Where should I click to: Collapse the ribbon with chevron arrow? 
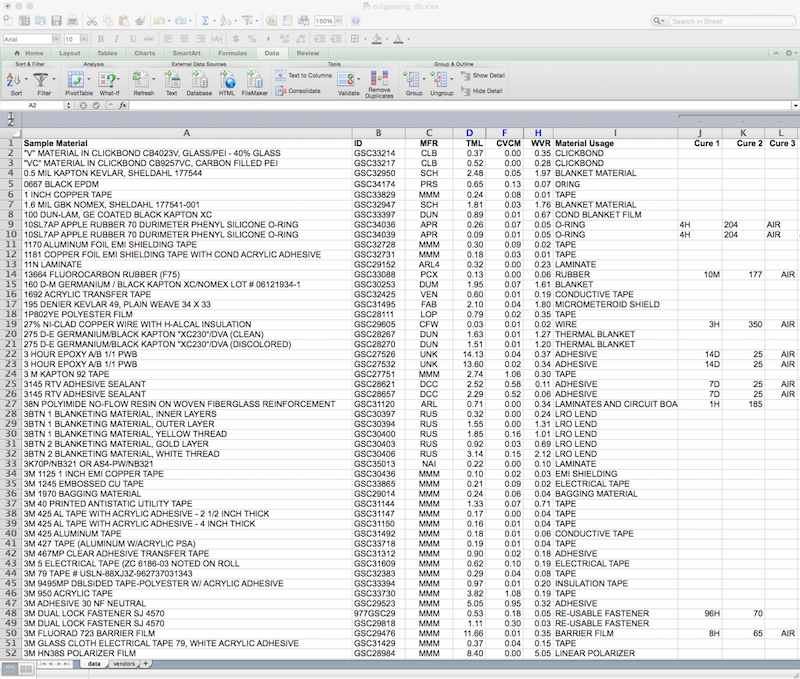click(x=776, y=53)
